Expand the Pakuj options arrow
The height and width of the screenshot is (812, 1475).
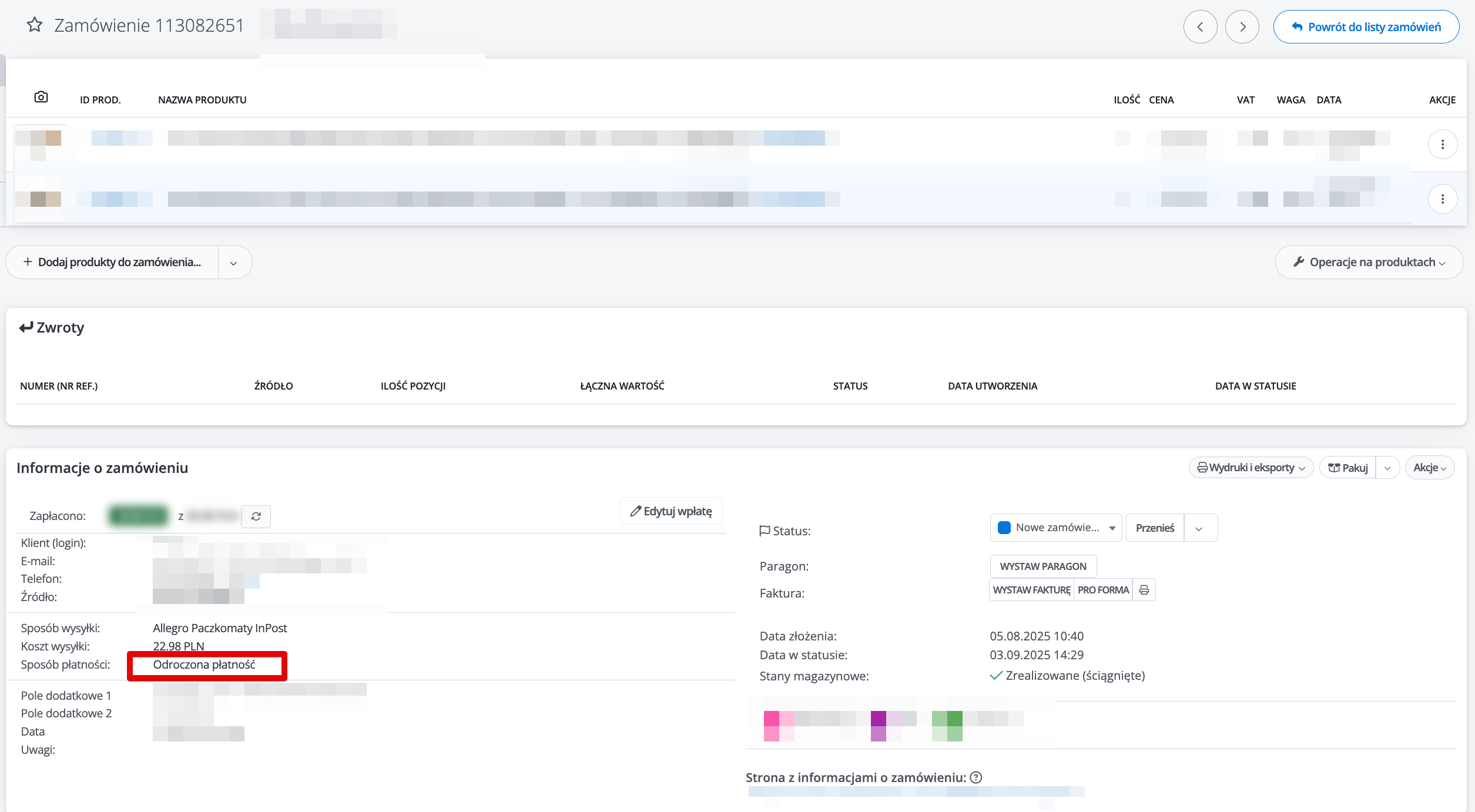pos(1387,468)
